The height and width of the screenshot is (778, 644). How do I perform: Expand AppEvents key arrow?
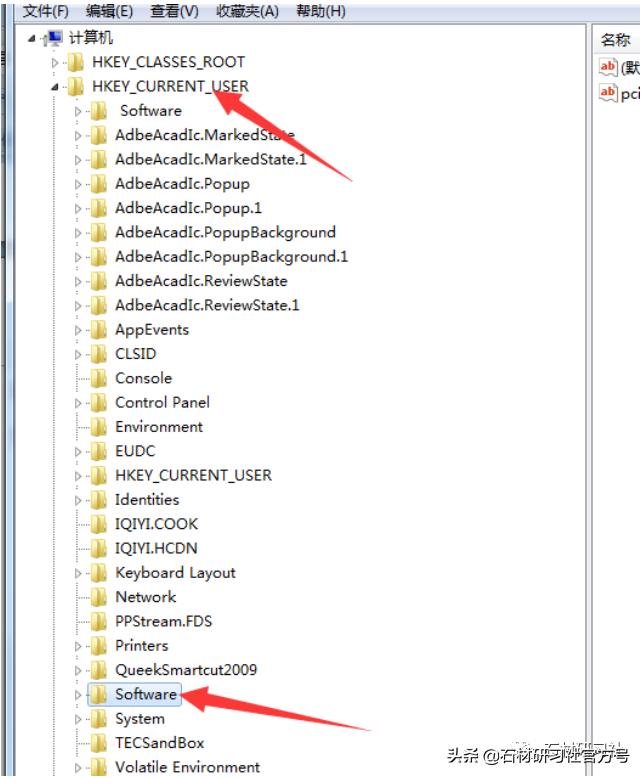coord(78,330)
